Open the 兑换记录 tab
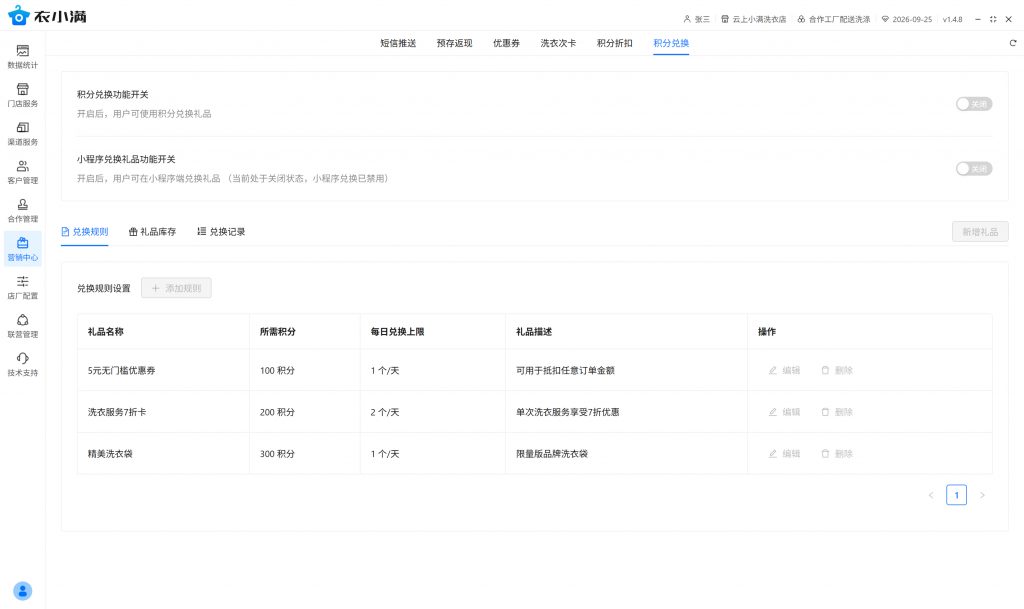 click(x=221, y=231)
